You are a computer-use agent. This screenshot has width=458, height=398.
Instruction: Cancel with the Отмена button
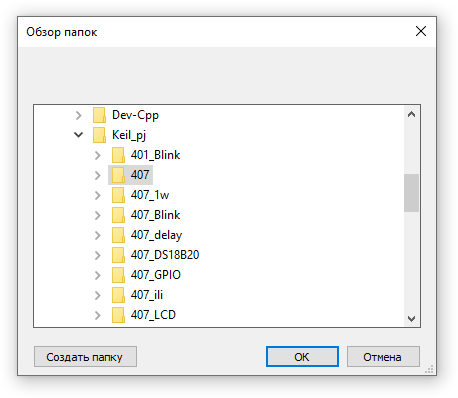[383, 357]
